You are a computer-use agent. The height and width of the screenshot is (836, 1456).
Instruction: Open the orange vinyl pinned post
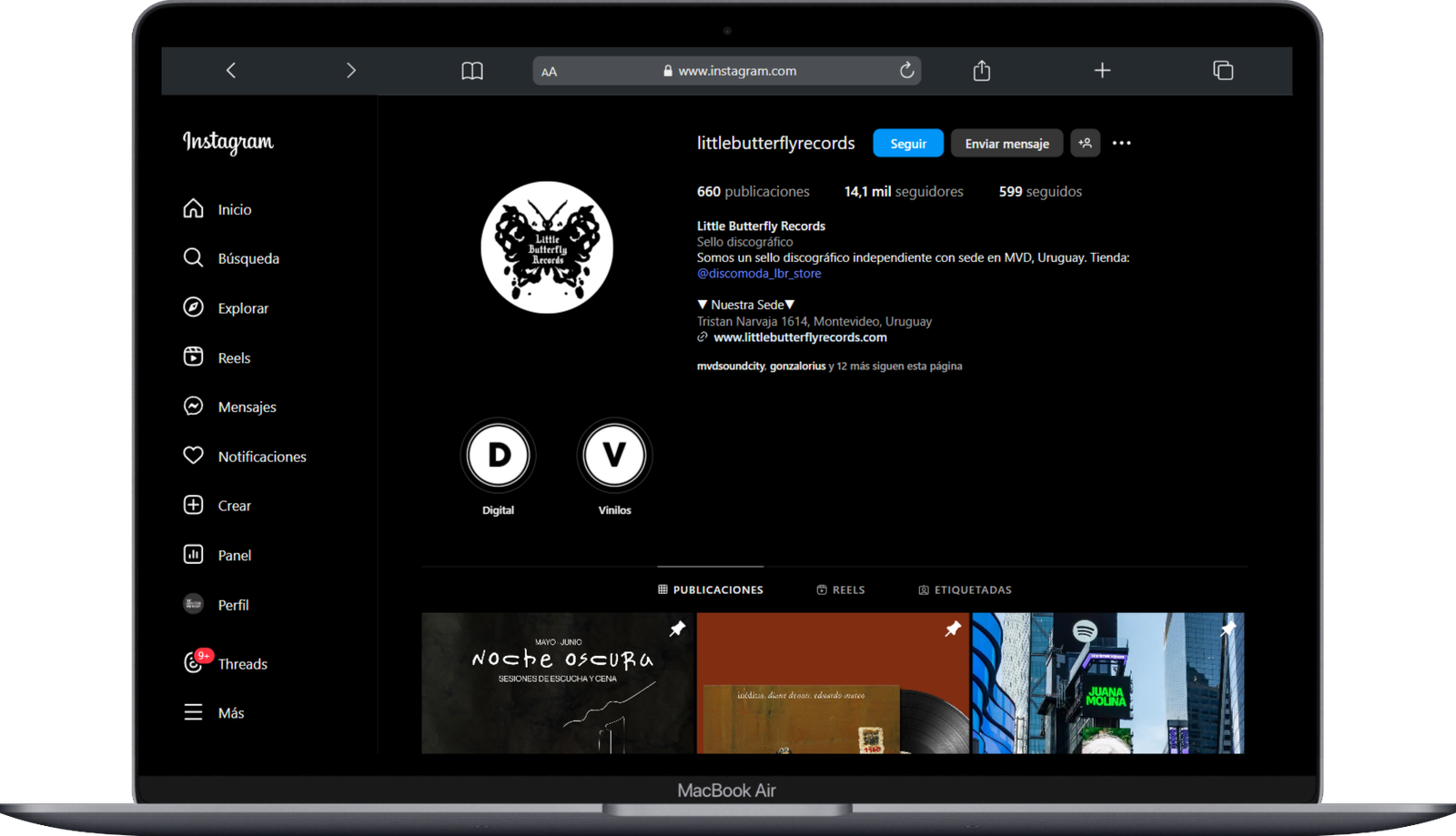point(833,683)
